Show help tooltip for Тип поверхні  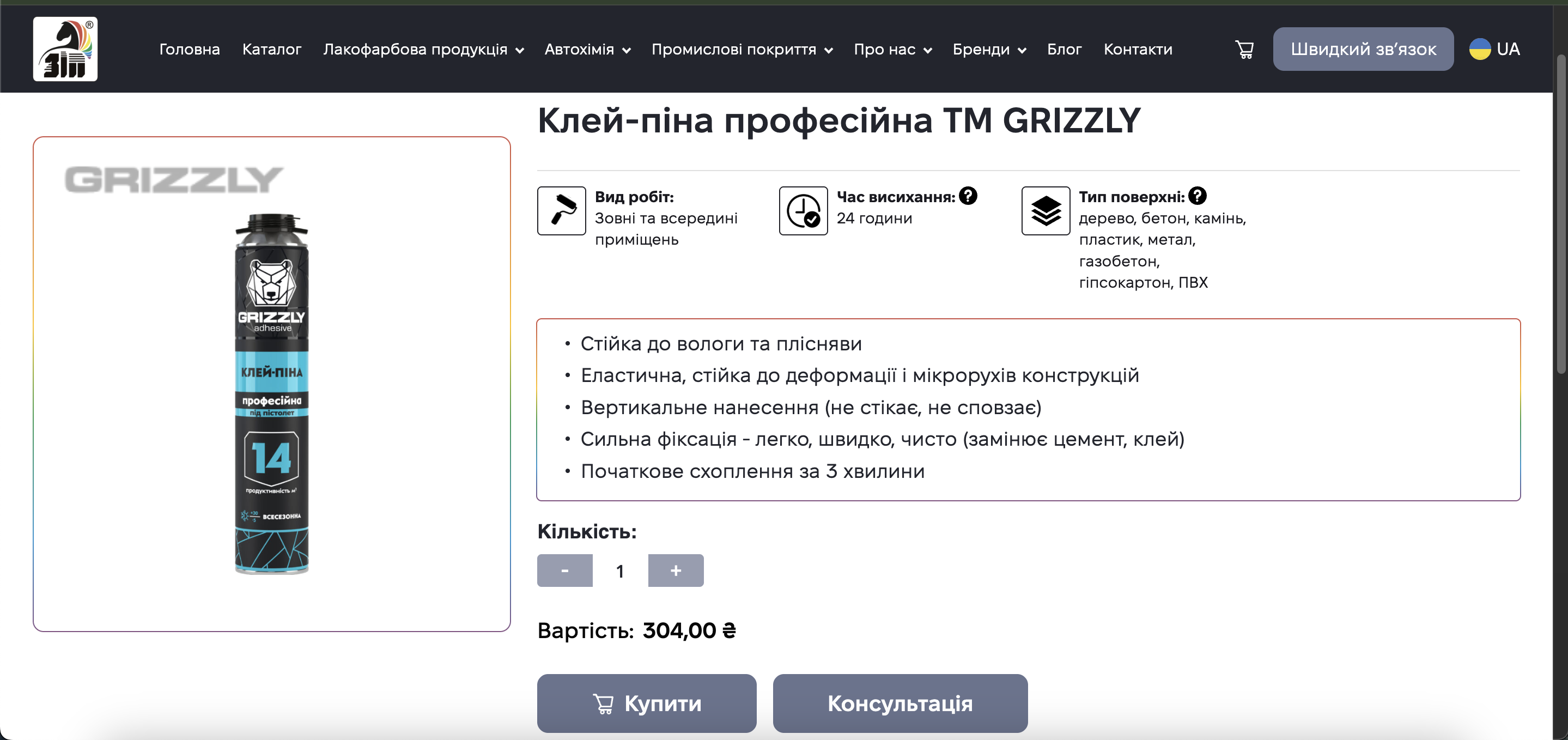pyautogui.click(x=1198, y=196)
